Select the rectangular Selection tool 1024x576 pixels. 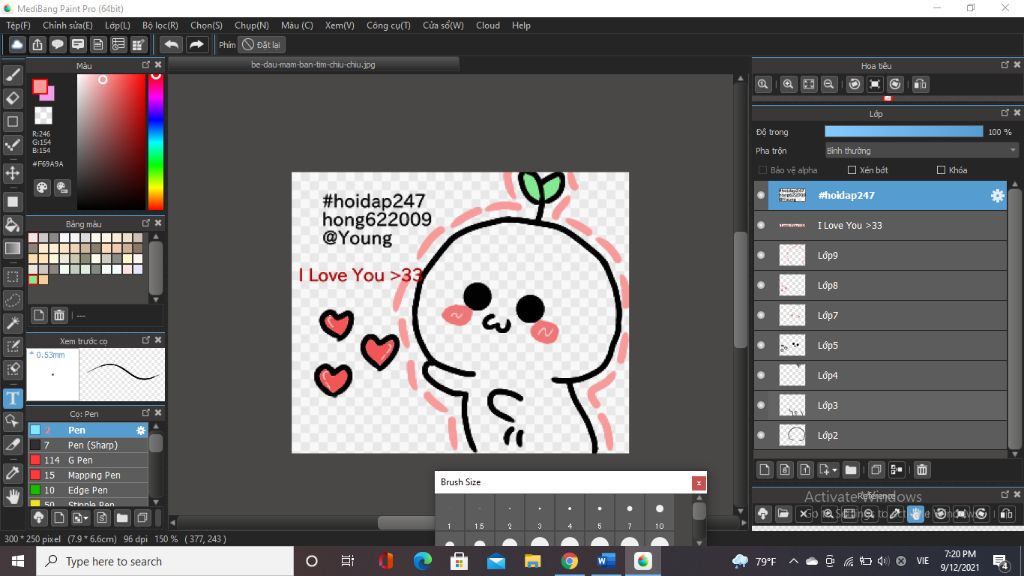click(12, 277)
